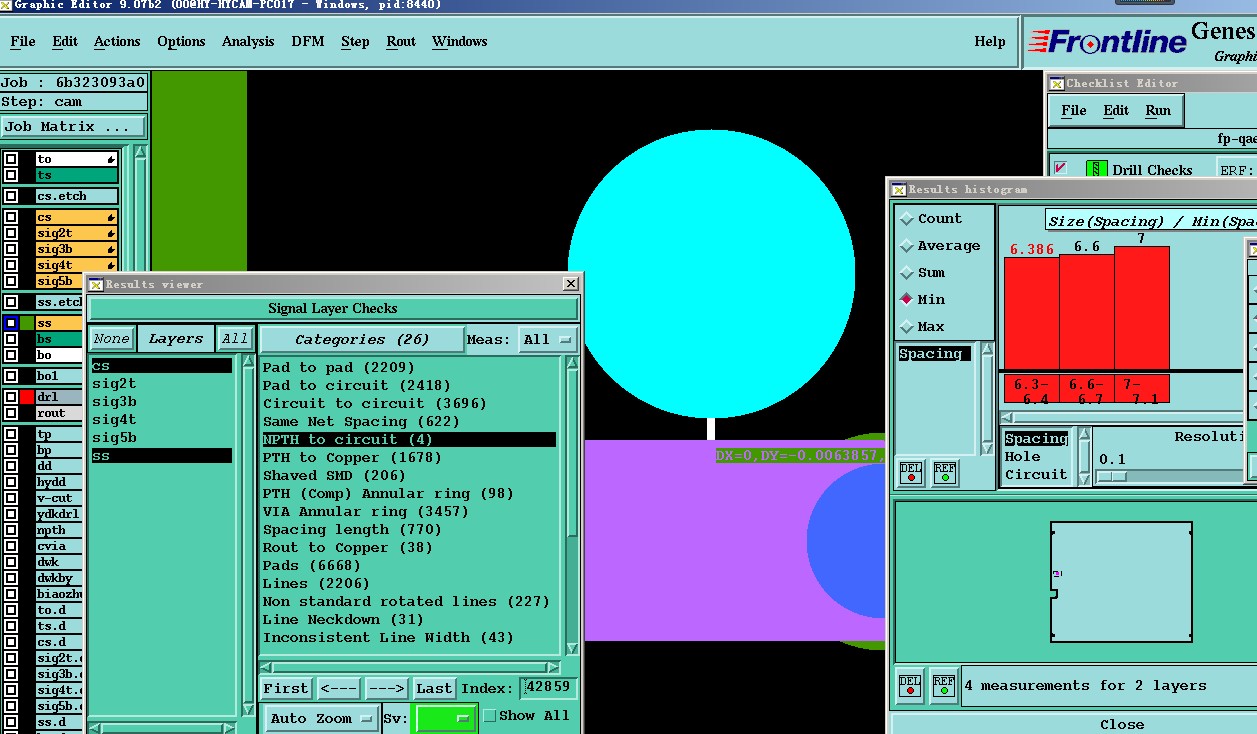Select the Count radio option
Viewport: 1257px width, 734px height.
tap(907, 218)
